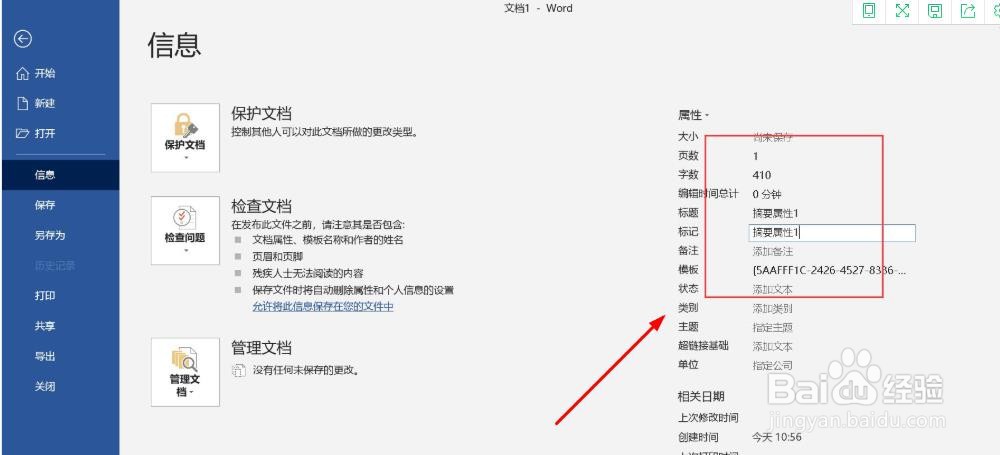
Task: Open the 检查问题 button dropdown
Action: pyautogui.click(x=186, y=230)
